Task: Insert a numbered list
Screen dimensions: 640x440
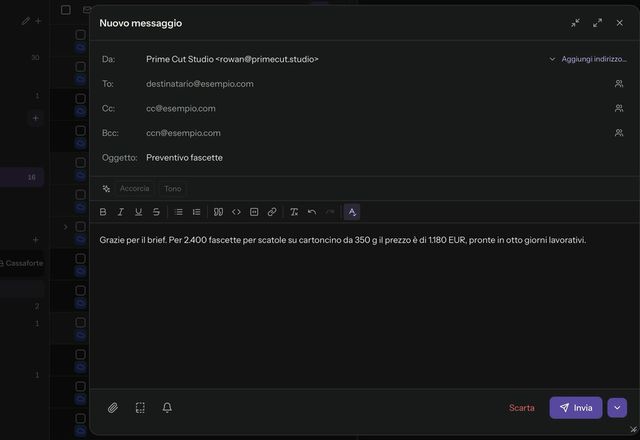Action: (x=196, y=212)
